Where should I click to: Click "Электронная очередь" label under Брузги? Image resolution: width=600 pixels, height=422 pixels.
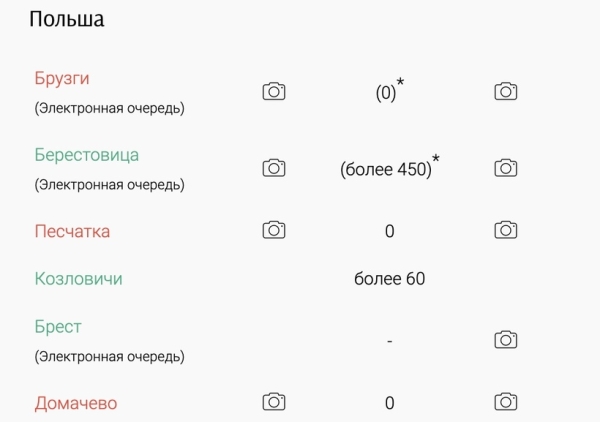pyautogui.click(x=110, y=106)
